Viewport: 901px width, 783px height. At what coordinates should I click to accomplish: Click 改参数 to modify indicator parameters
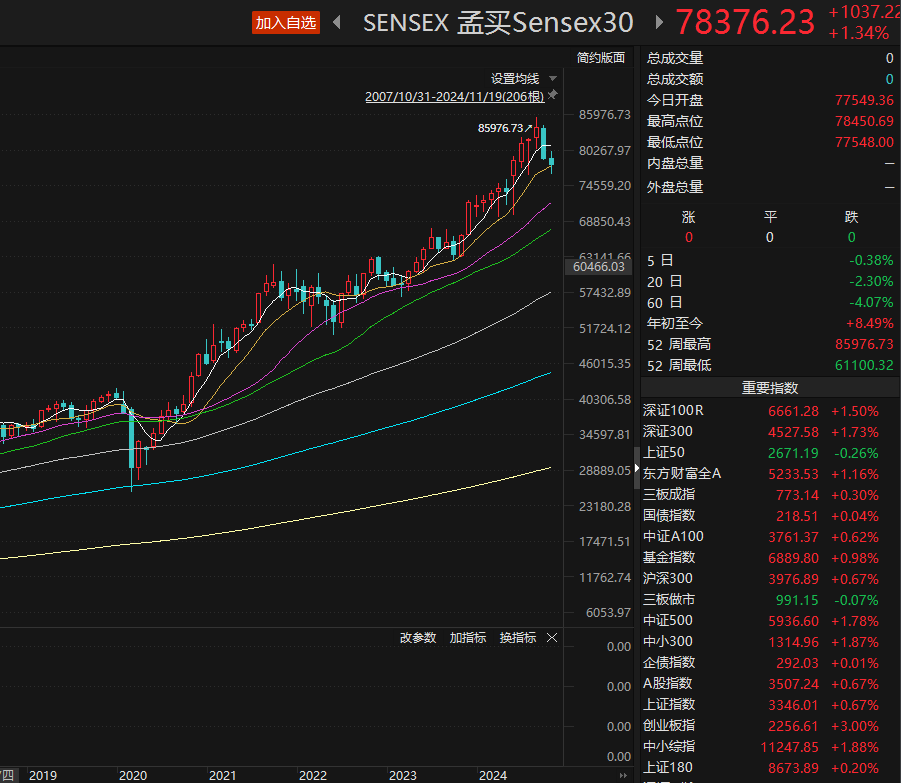(418, 638)
